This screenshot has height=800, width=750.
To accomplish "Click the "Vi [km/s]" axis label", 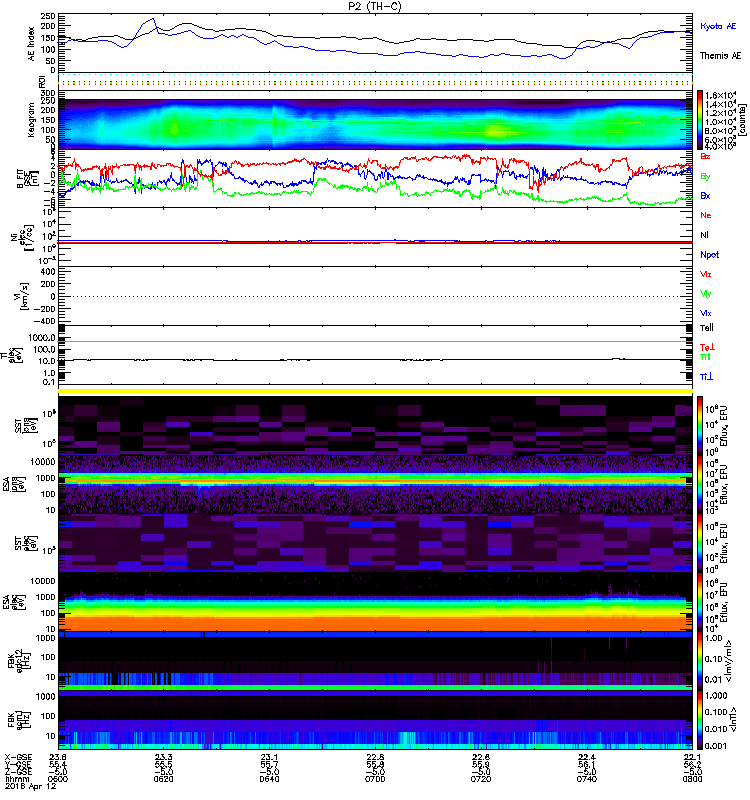I will pyautogui.click(x=21, y=296).
